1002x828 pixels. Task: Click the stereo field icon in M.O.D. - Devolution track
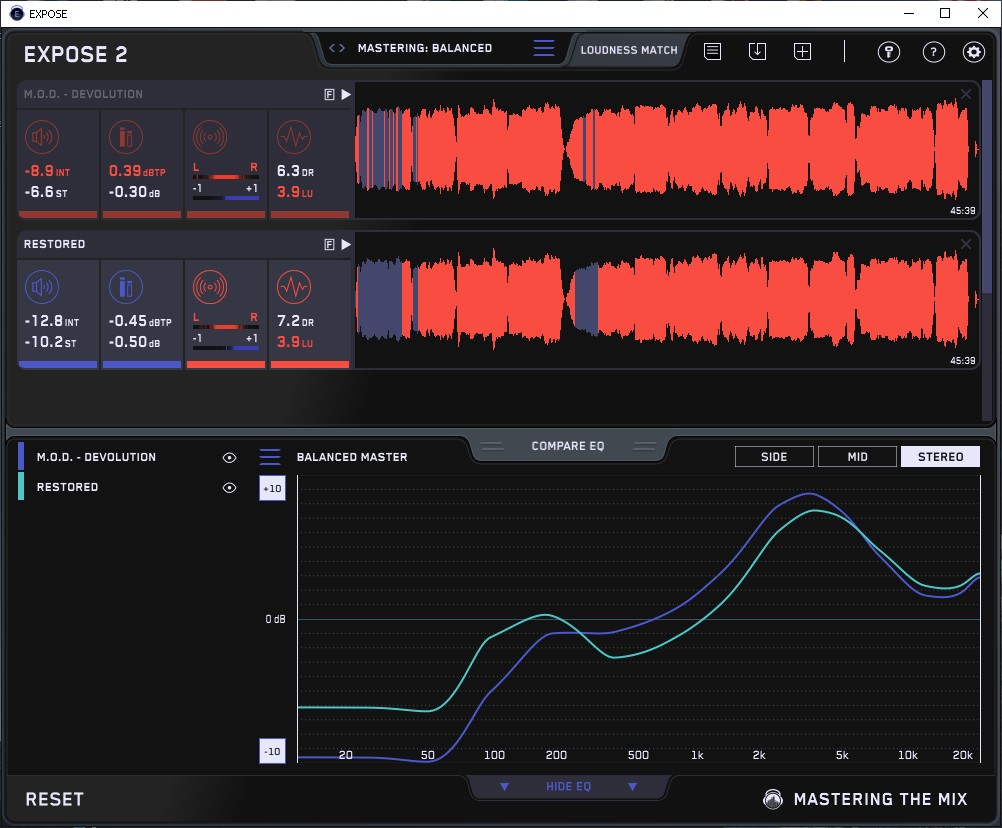click(210, 137)
